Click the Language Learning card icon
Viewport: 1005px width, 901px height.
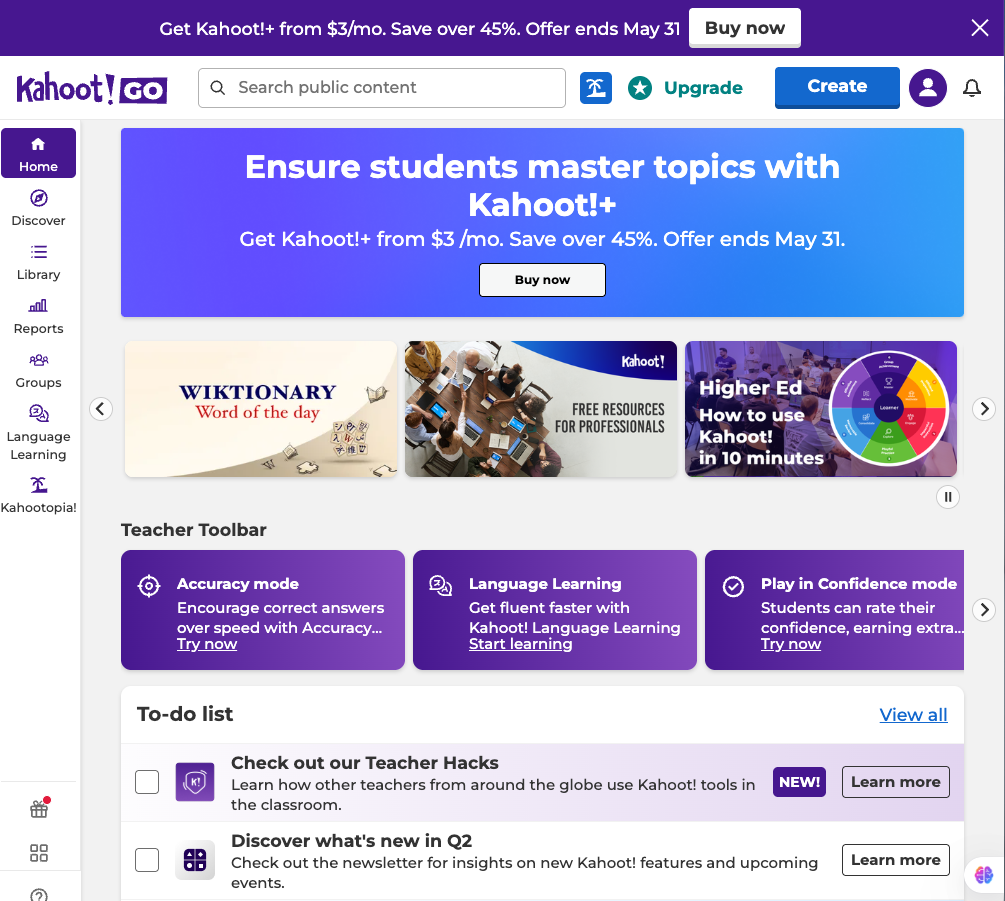[440, 585]
